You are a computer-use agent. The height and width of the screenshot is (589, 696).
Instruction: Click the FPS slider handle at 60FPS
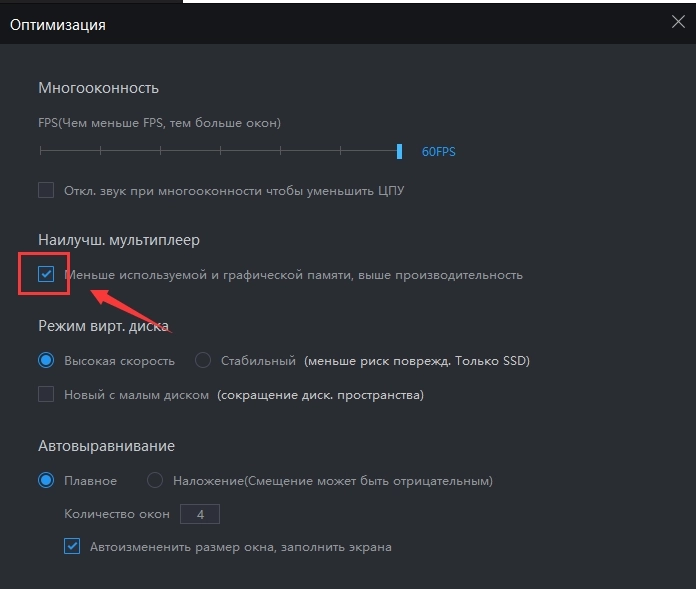point(399,152)
